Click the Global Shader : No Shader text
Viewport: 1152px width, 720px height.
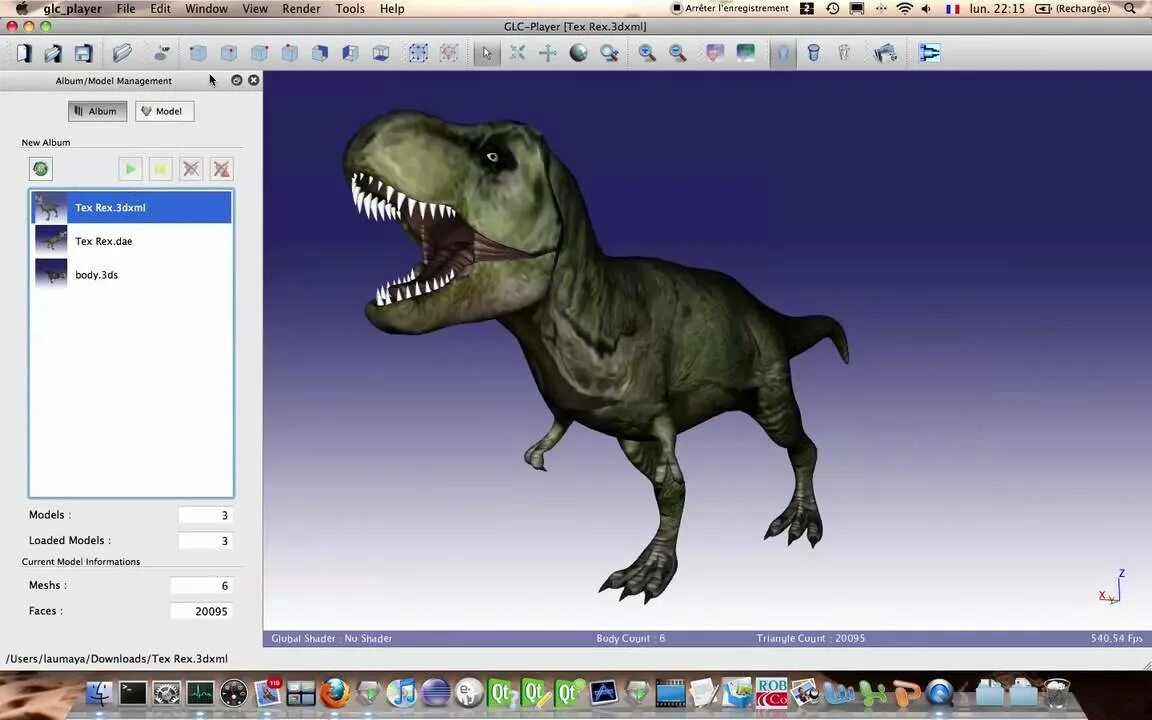[x=331, y=638]
